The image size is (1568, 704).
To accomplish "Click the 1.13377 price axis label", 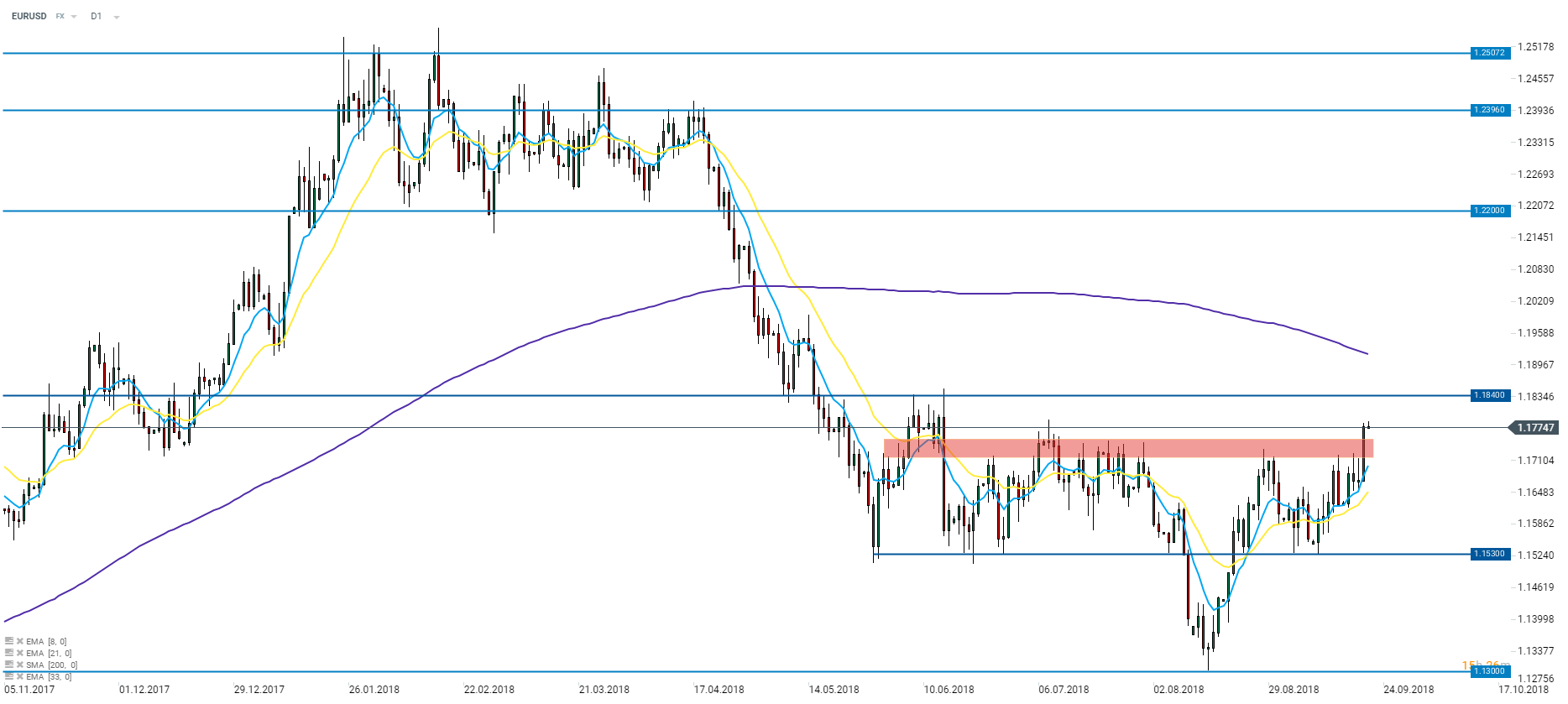I will [x=1536, y=651].
